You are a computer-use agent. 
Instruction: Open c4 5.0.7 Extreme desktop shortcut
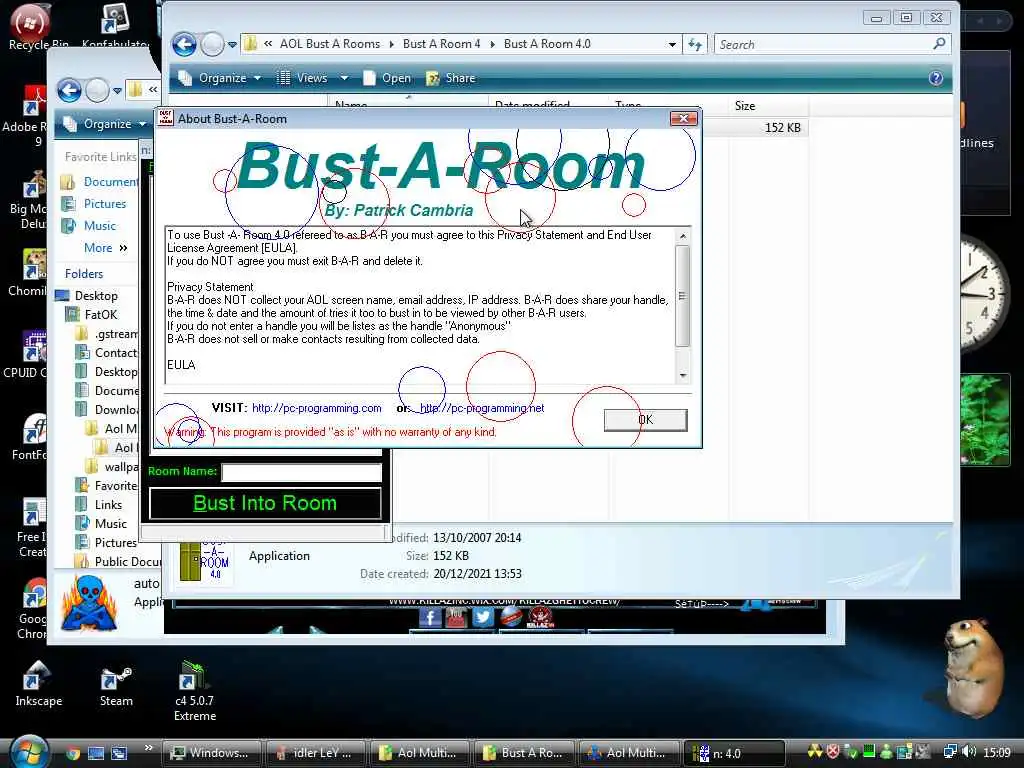click(195, 691)
